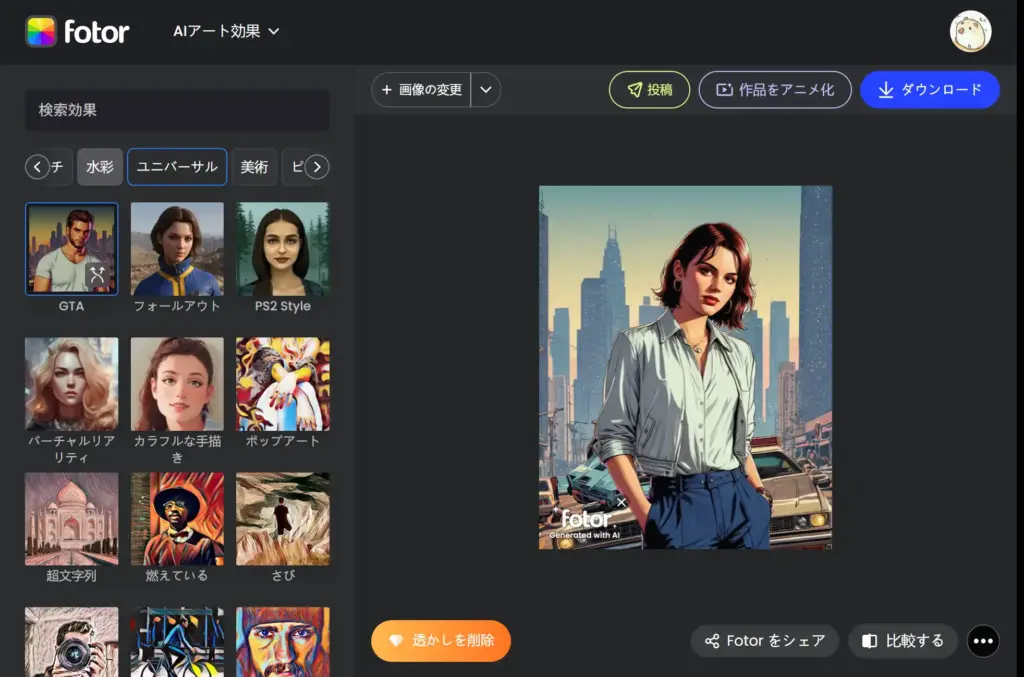Click 作品をアニメ化 button

click(775, 90)
